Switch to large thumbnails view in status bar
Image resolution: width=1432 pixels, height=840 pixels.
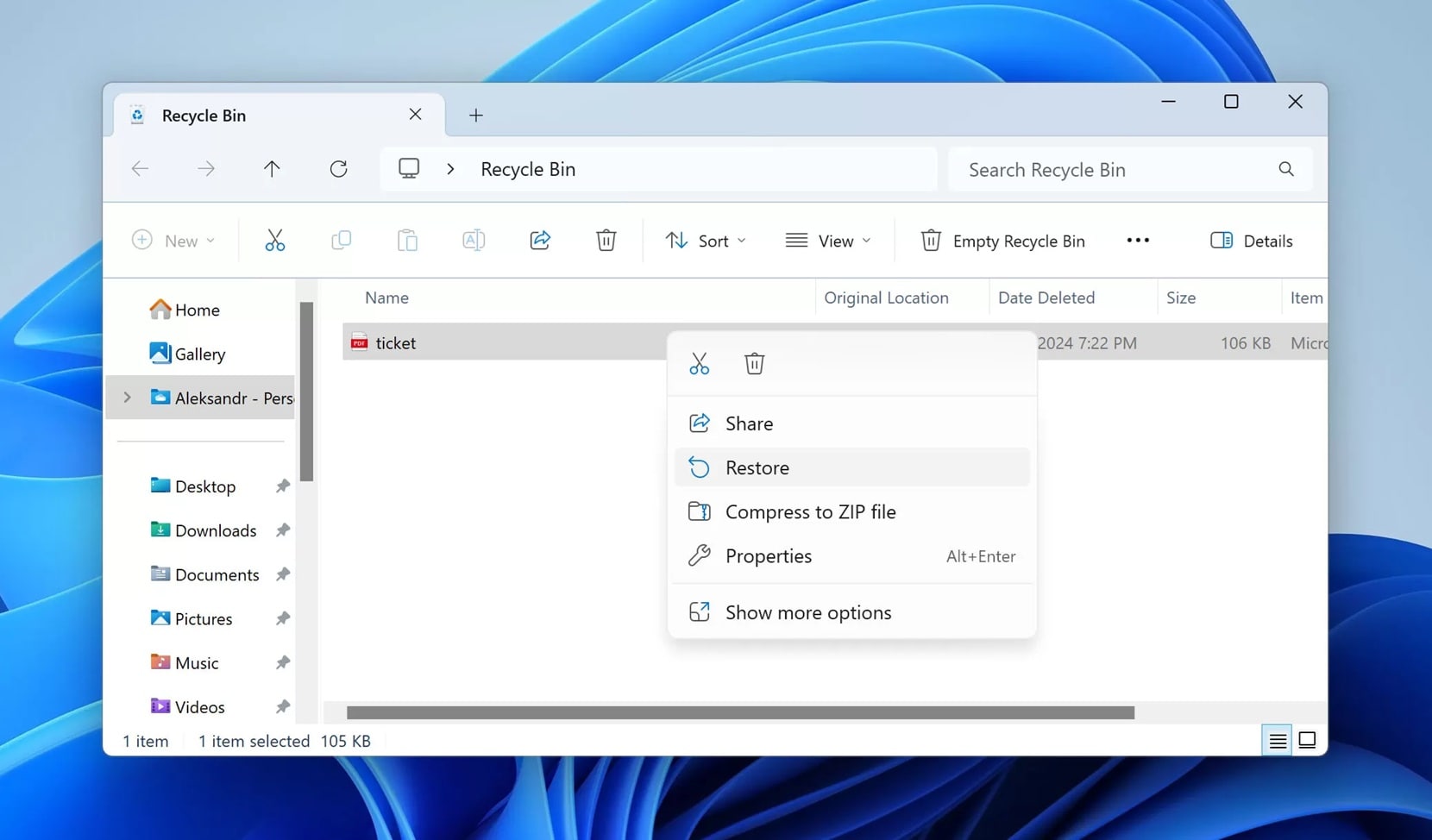[1307, 740]
